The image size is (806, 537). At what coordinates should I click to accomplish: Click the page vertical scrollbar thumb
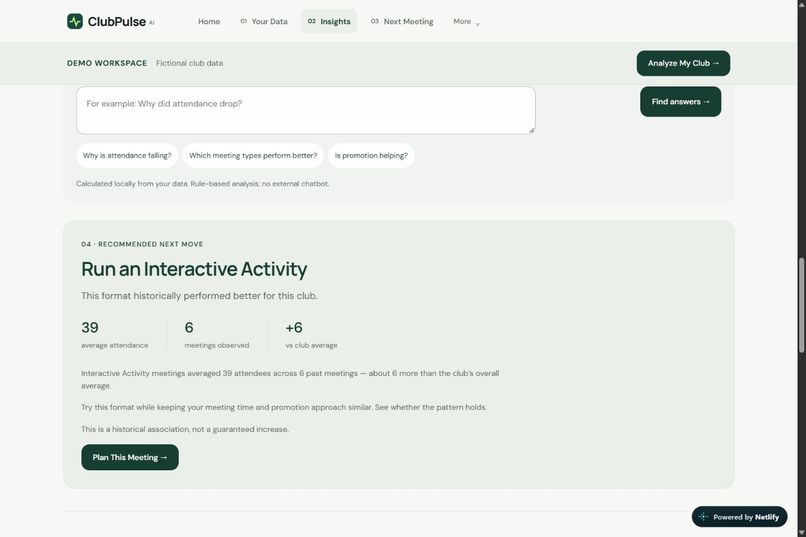tap(801, 305)
